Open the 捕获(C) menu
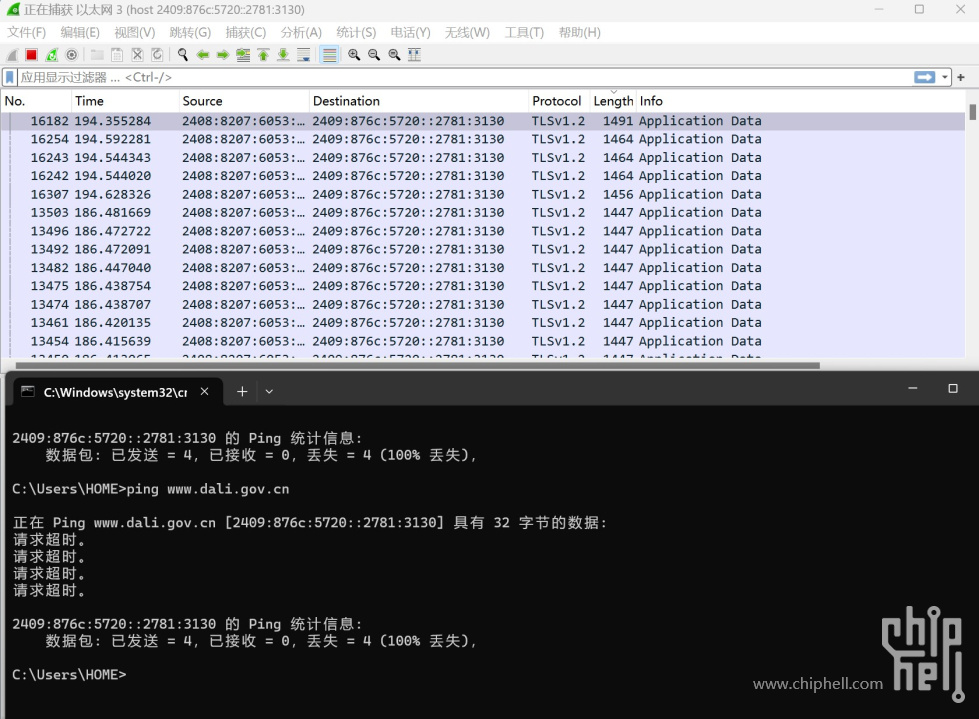Image resolution: width=979 pixels, height=719 pixels. click(x=246, y=32)
